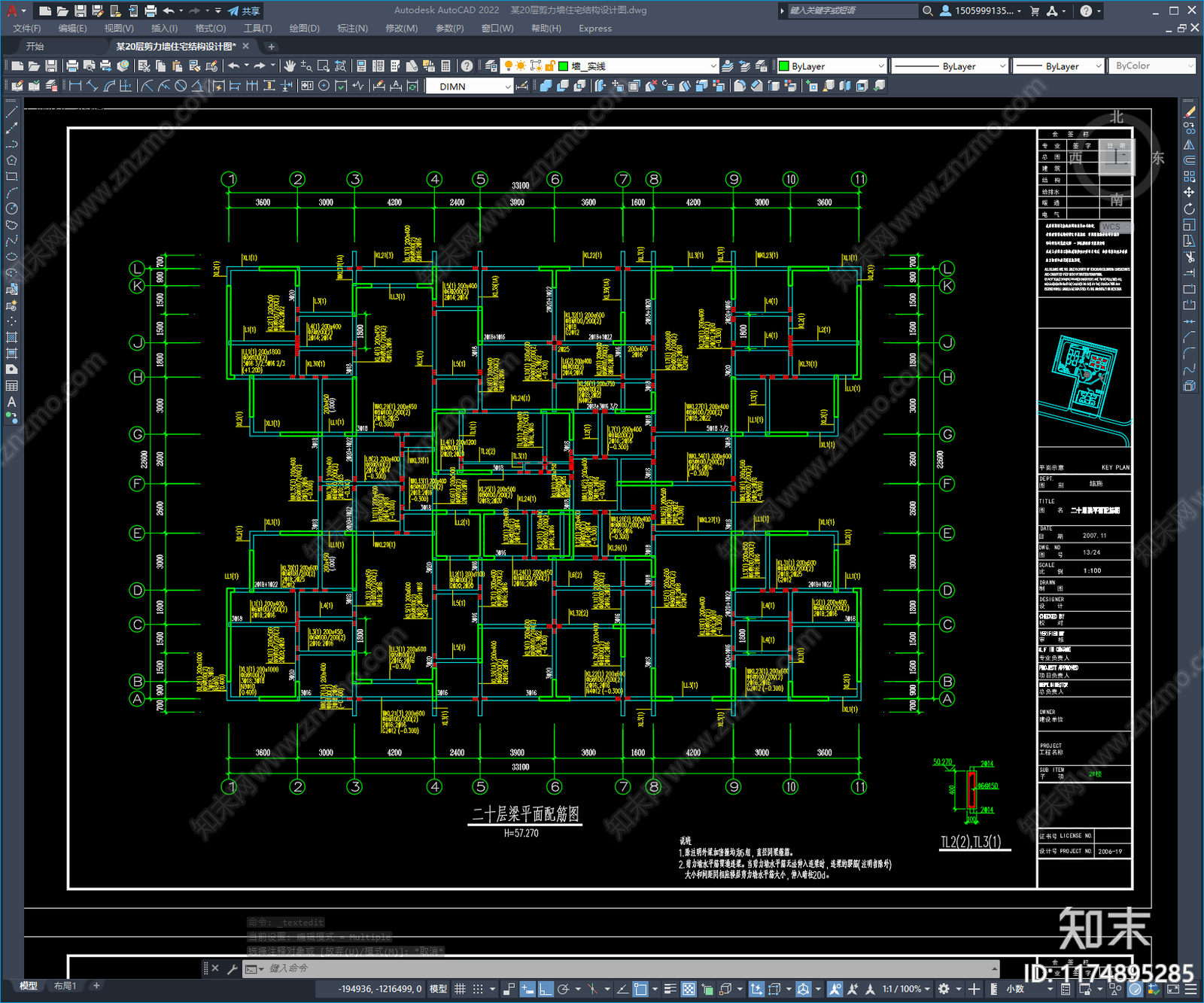Screen dimensions: 1204x1003
Task: Click the 模型 model space button in status bar
Action: click(438, 989)
